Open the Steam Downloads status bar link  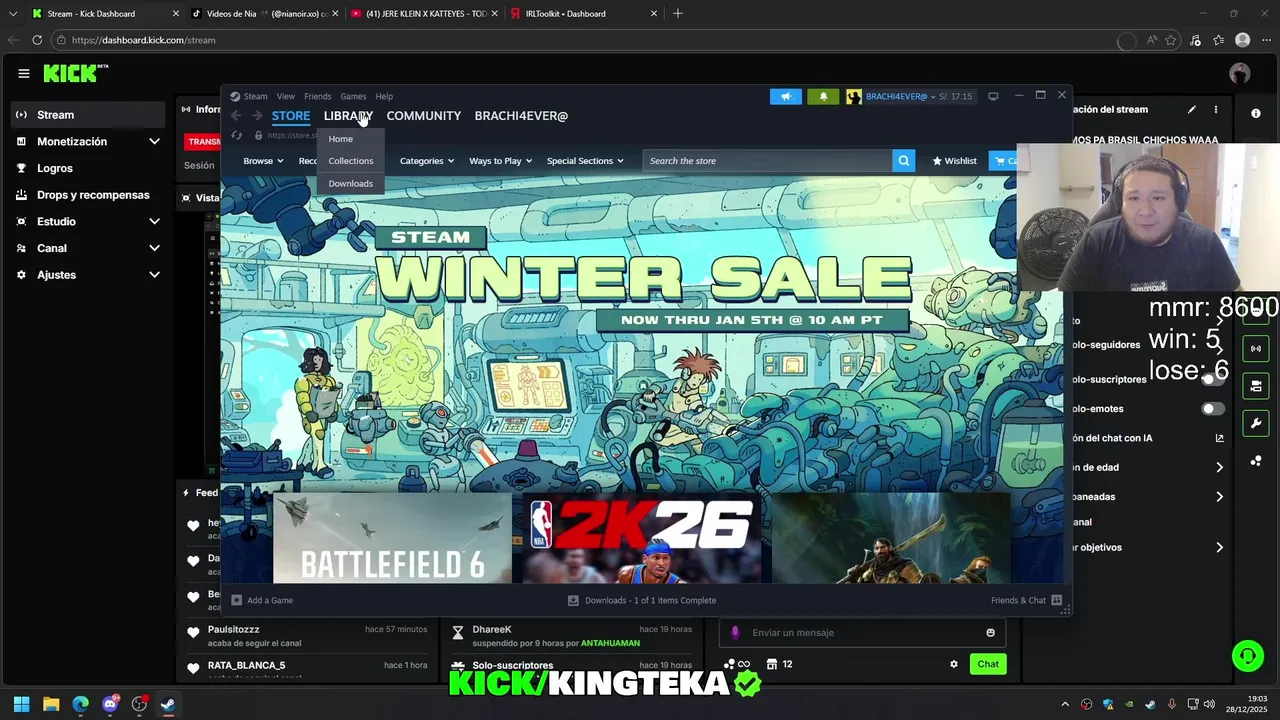[642, 601]
